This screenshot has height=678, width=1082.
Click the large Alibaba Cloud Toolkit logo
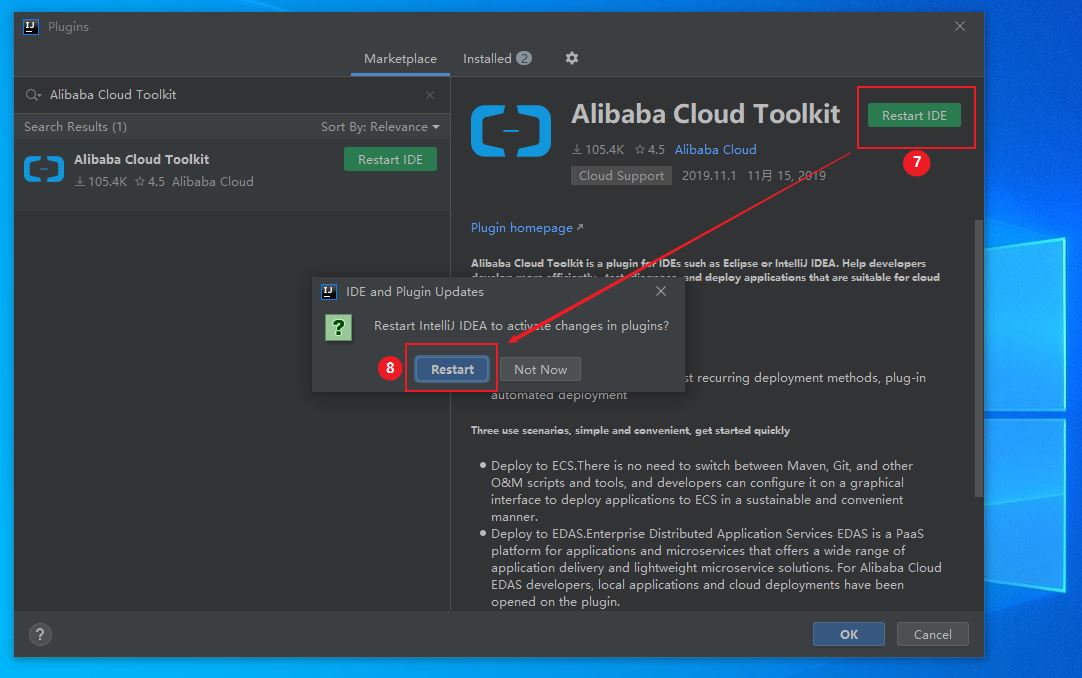point(510,131)
